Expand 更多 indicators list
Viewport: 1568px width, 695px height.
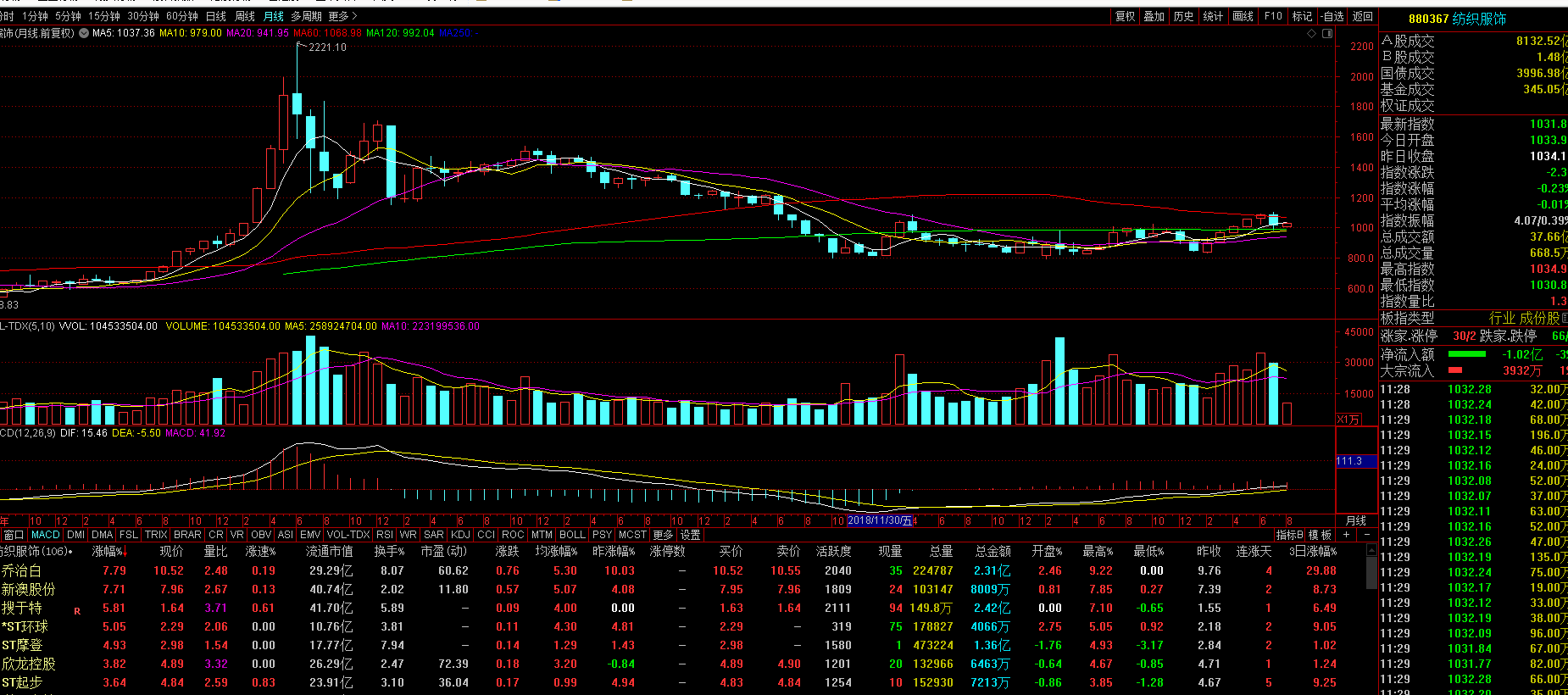point(663,535)
